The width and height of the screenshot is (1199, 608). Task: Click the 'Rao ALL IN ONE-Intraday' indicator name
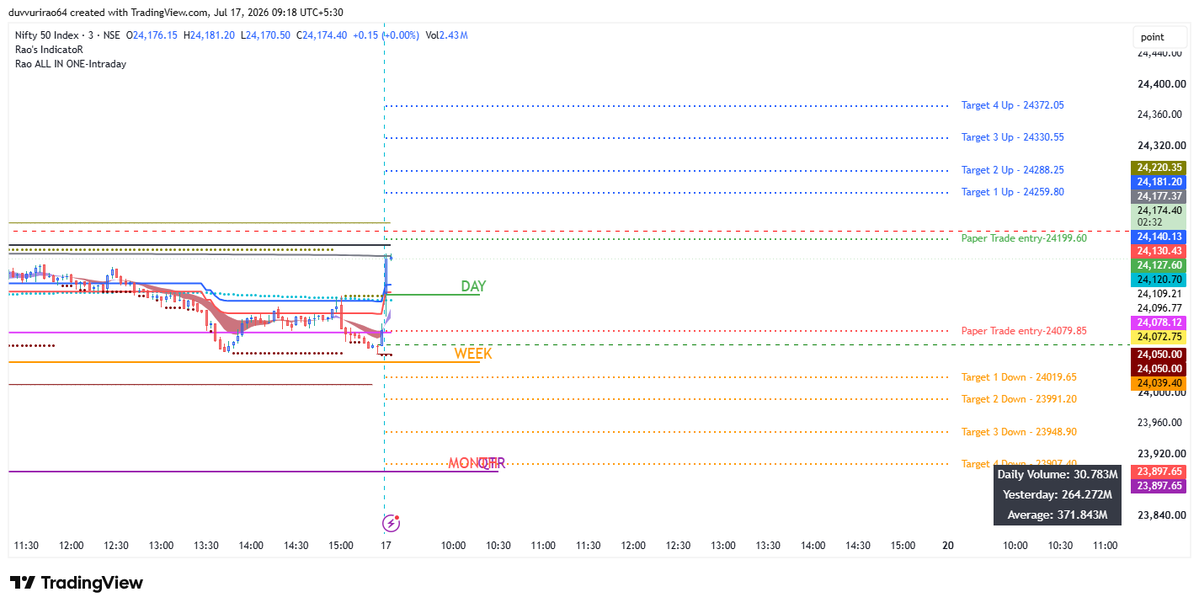[71, 64]
